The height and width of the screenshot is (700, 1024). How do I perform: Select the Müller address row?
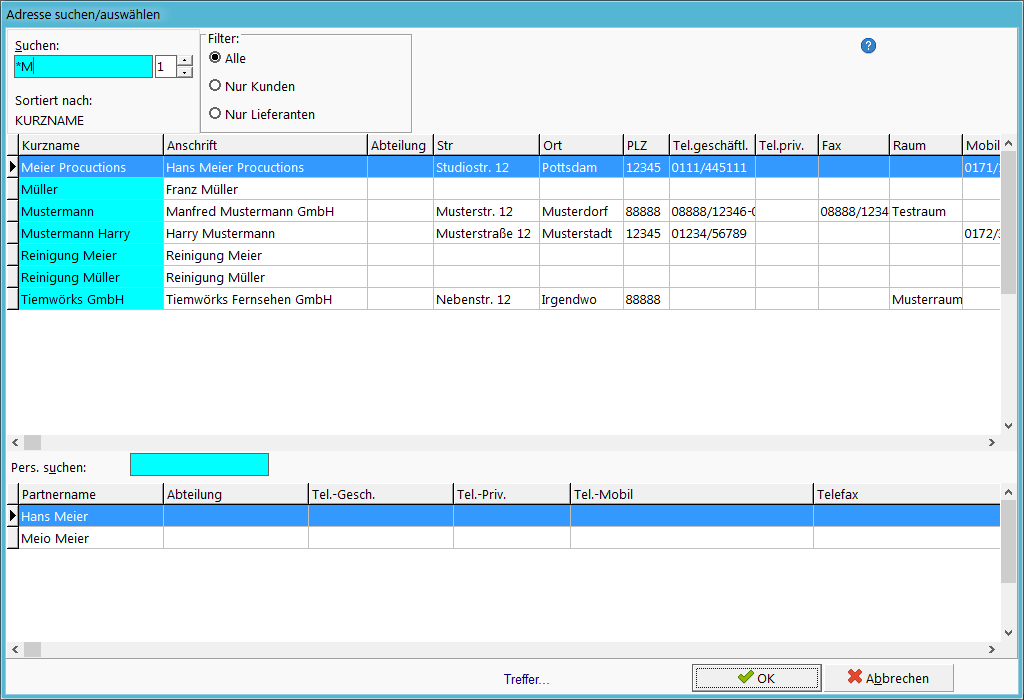tap(503, 189)
